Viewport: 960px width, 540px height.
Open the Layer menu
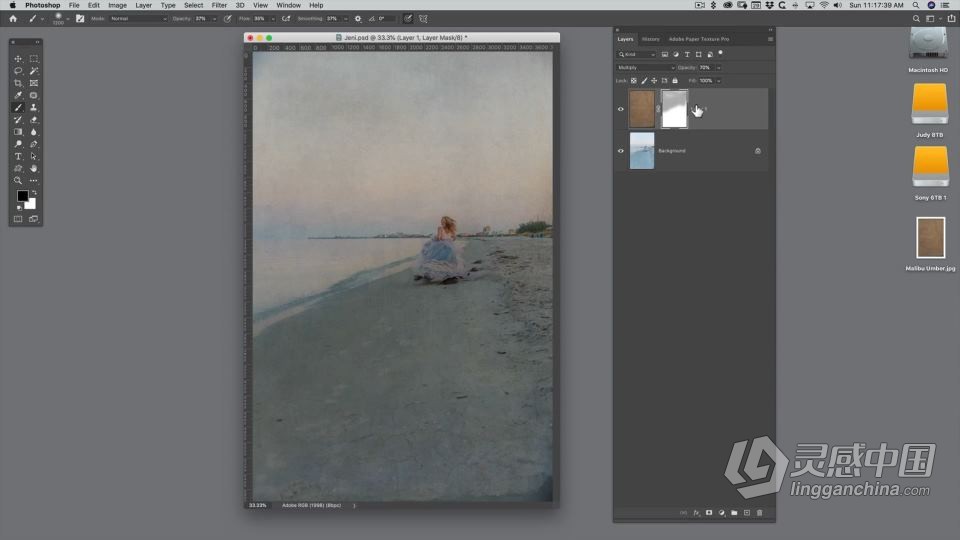[143, 5]
